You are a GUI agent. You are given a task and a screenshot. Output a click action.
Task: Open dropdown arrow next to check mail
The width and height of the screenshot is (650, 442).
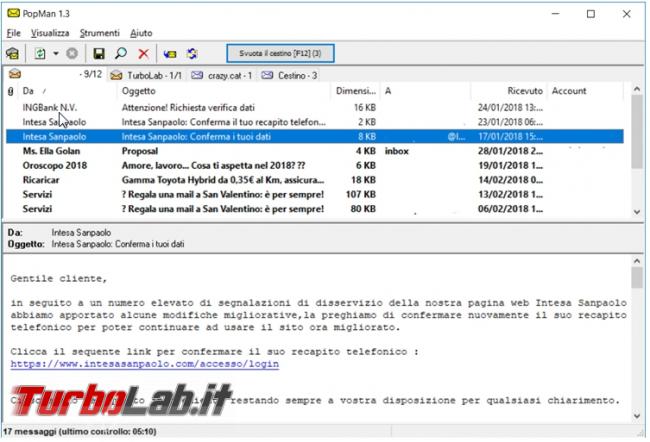pos(56,53)
